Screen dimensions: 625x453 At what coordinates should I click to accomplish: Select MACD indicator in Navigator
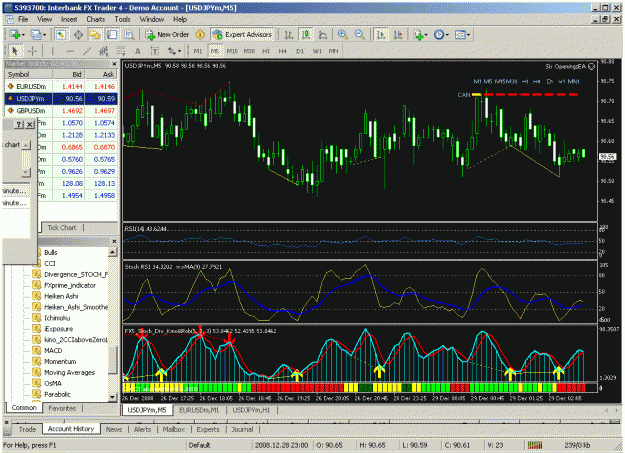[x=53, y=351]
